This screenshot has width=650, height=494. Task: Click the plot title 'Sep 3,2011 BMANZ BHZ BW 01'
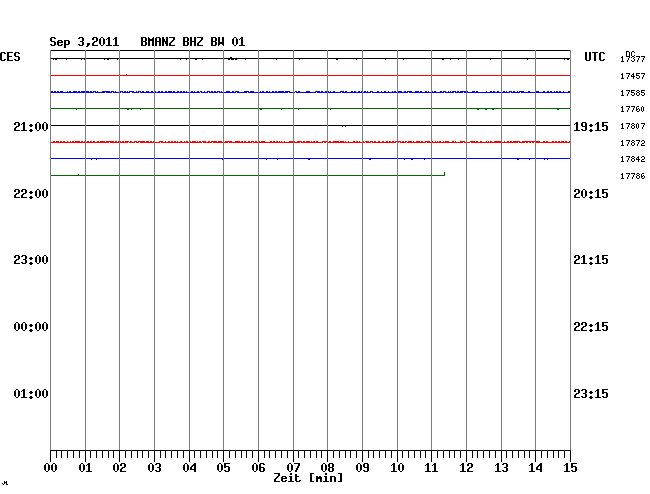tap(147, 42)
